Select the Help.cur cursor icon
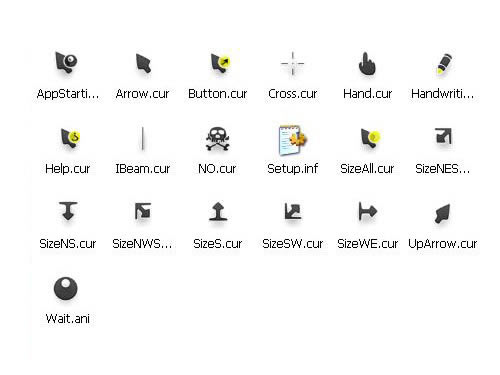The image size is (500, 375). pos(70,138)
